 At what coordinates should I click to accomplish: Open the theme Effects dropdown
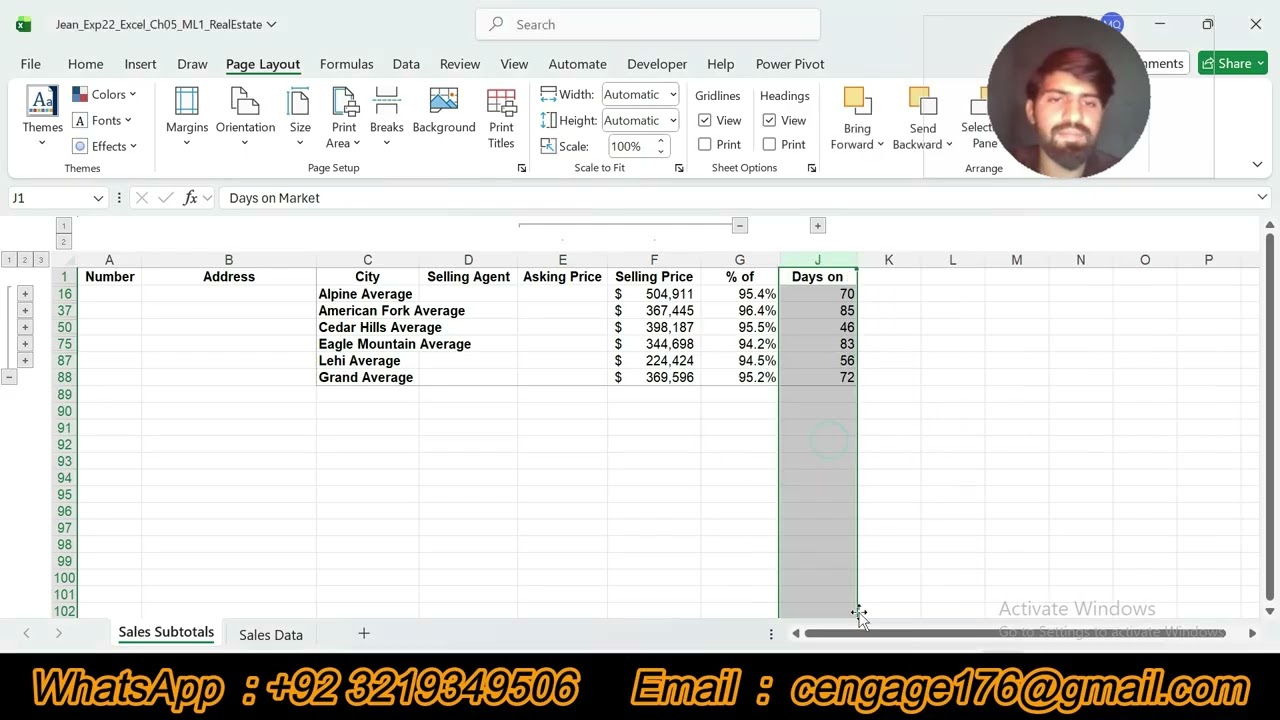[x=105, y=146]
